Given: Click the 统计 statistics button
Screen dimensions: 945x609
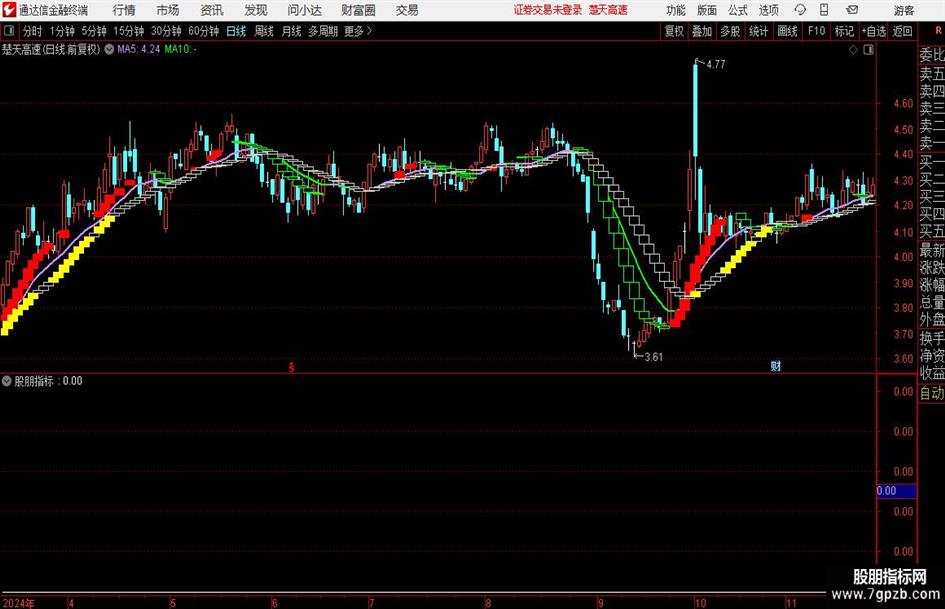Looking at the screenshot, I should (759, 31).
